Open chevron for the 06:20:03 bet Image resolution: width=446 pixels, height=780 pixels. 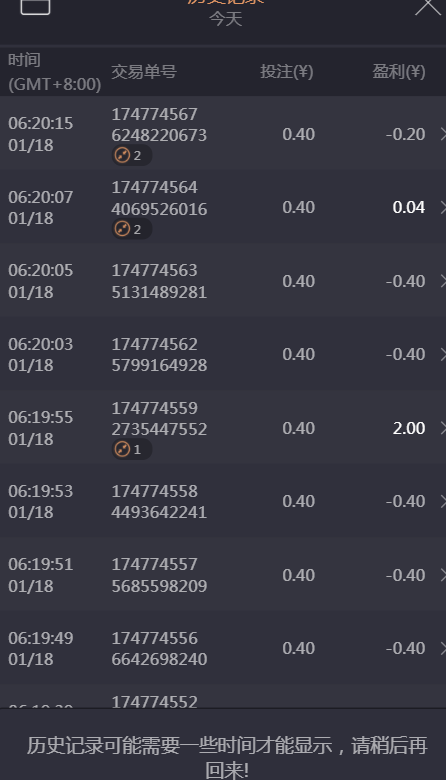click(x=443, y=355)
